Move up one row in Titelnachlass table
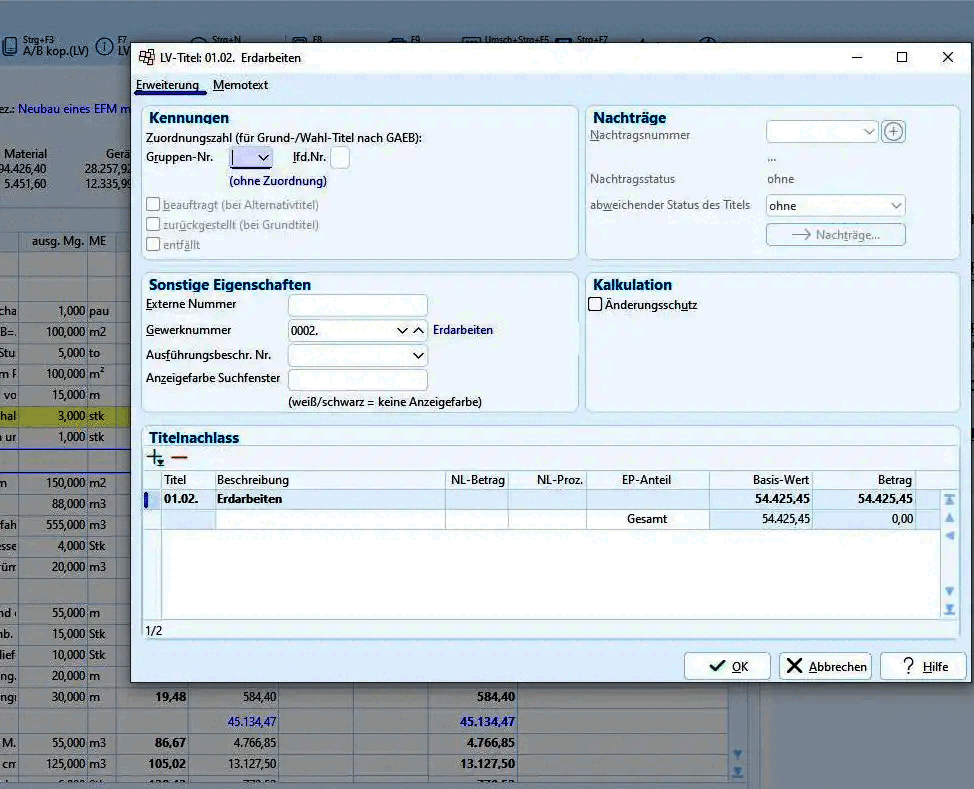This screenshot has height=789, width=974. [949, 518]
